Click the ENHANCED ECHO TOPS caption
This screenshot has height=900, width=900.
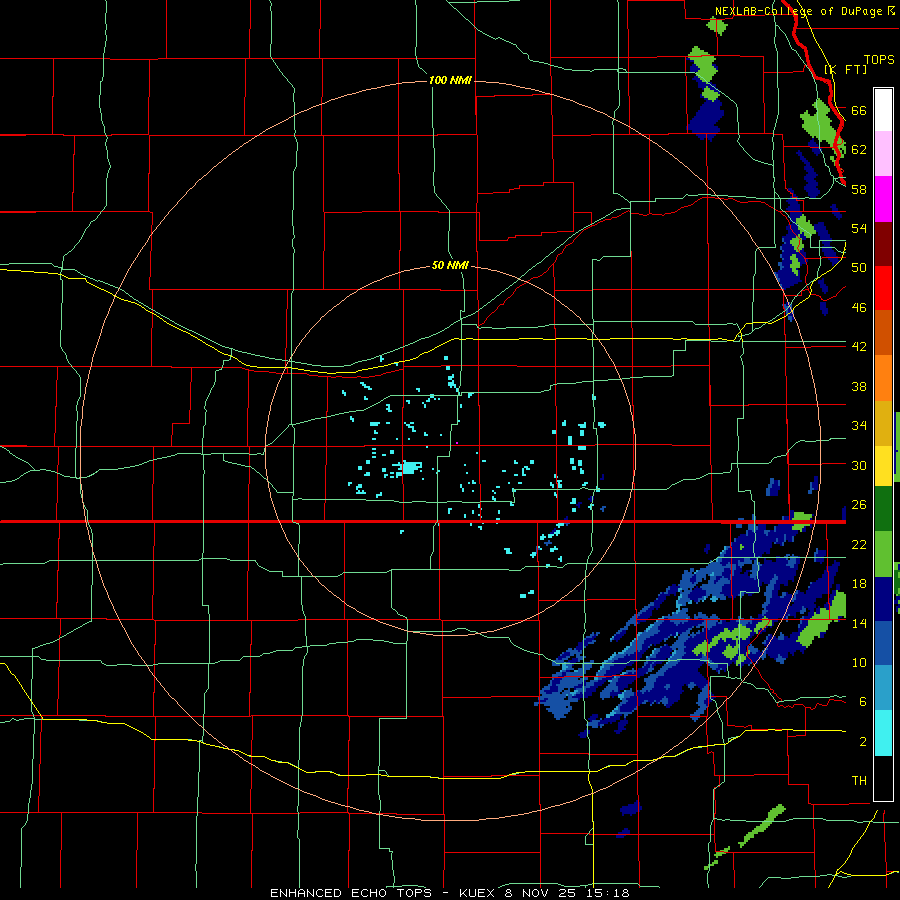click(351, 893)
